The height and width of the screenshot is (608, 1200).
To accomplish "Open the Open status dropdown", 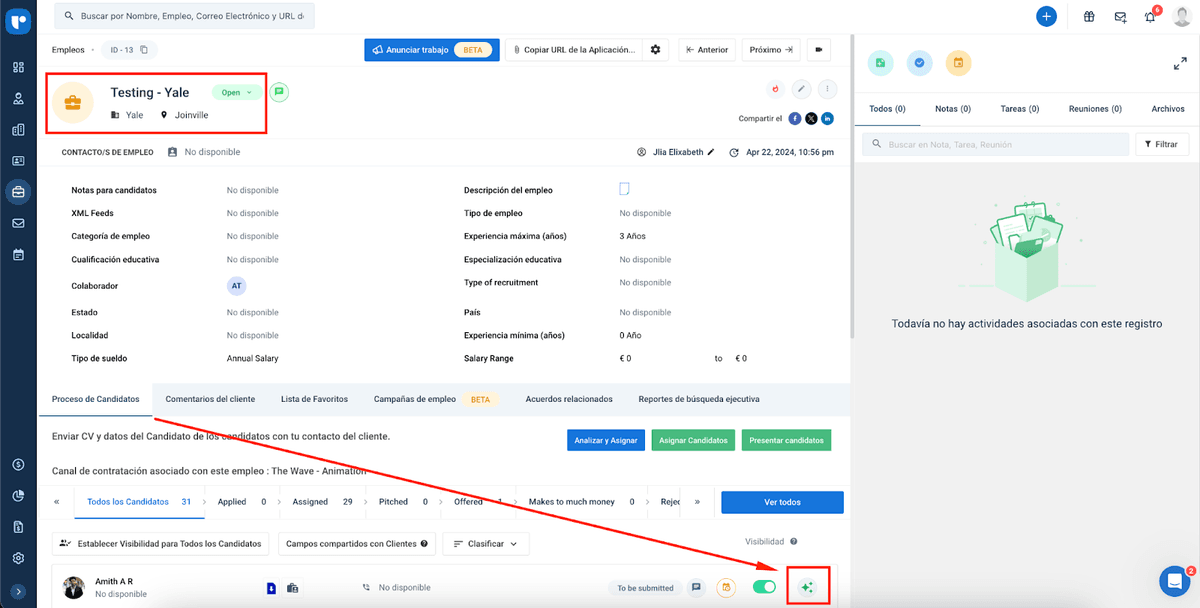I will pos(237,92).
